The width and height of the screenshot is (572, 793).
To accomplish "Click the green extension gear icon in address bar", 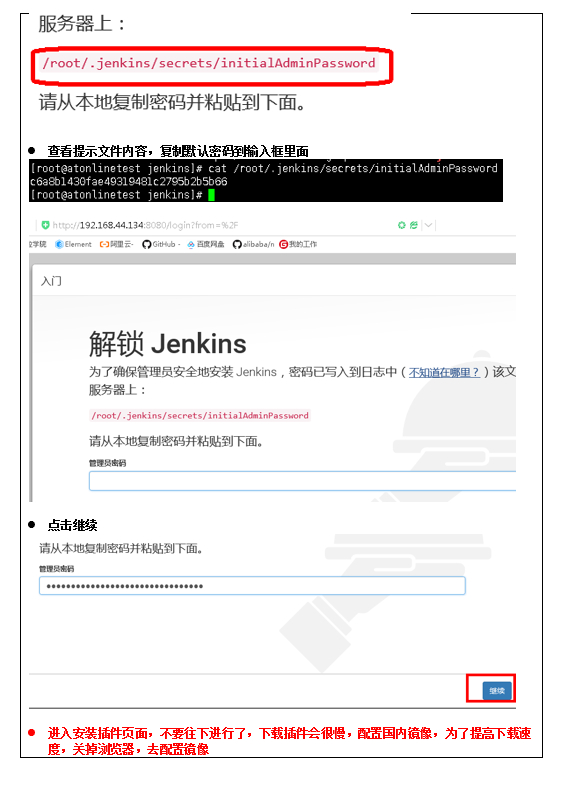I will pos(401,225).
